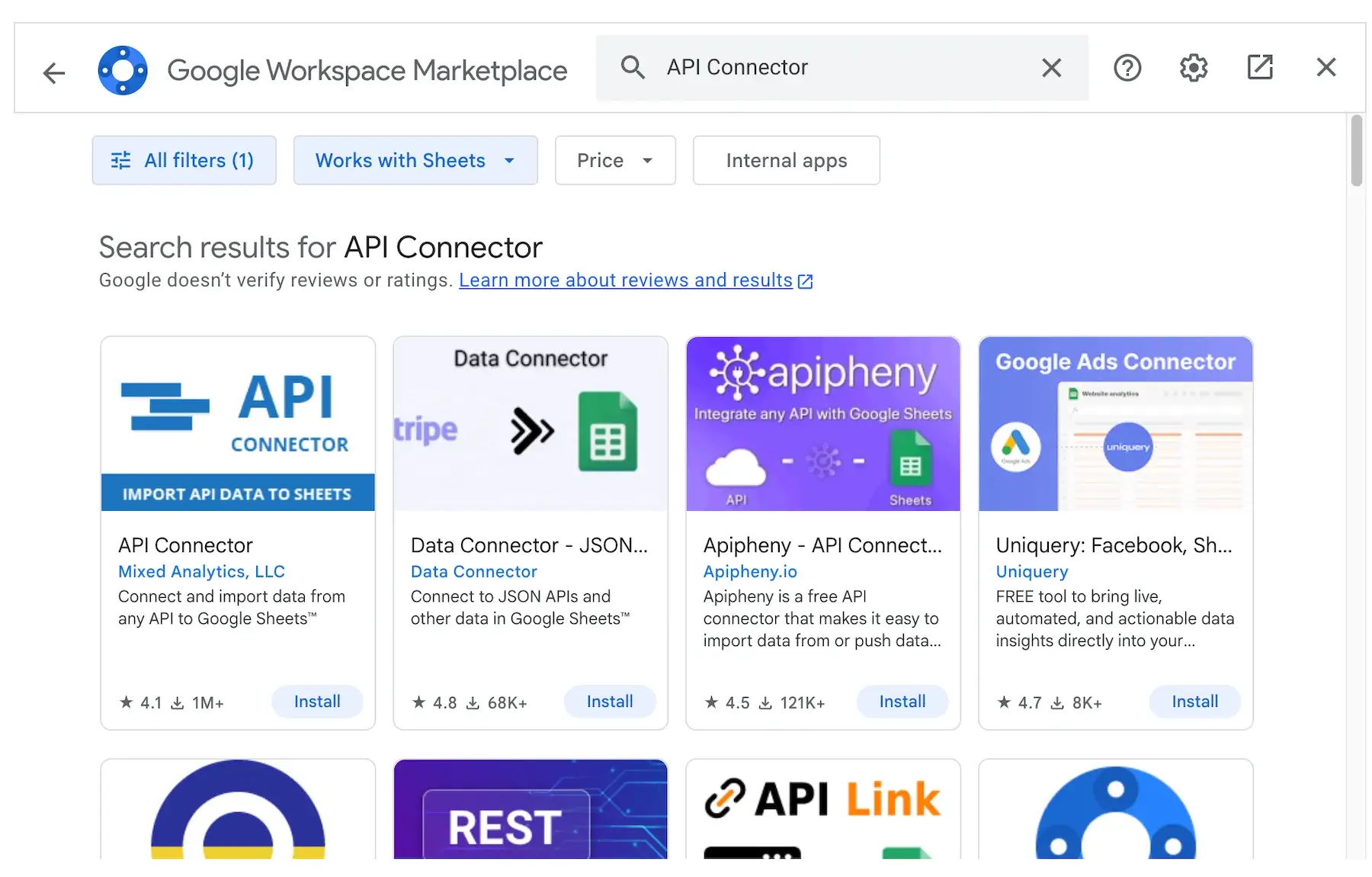The width and height of the screenshot is (1372, 877).
Task: Click the 68K+ downloads icon
Action: tap(473, 703)
